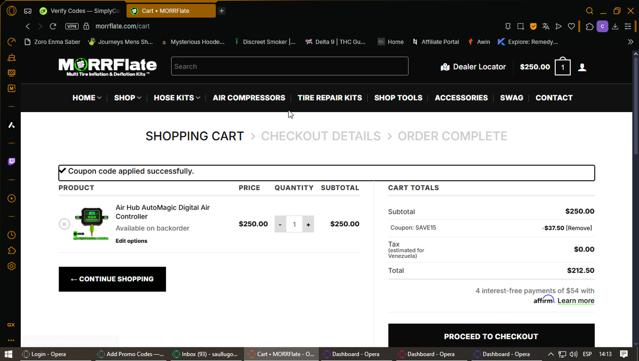Click the PROCEED TO CHECKOUT button
The height and width of the screenshot is (361, 639).
pyautogui.click(x=491, y=336)
